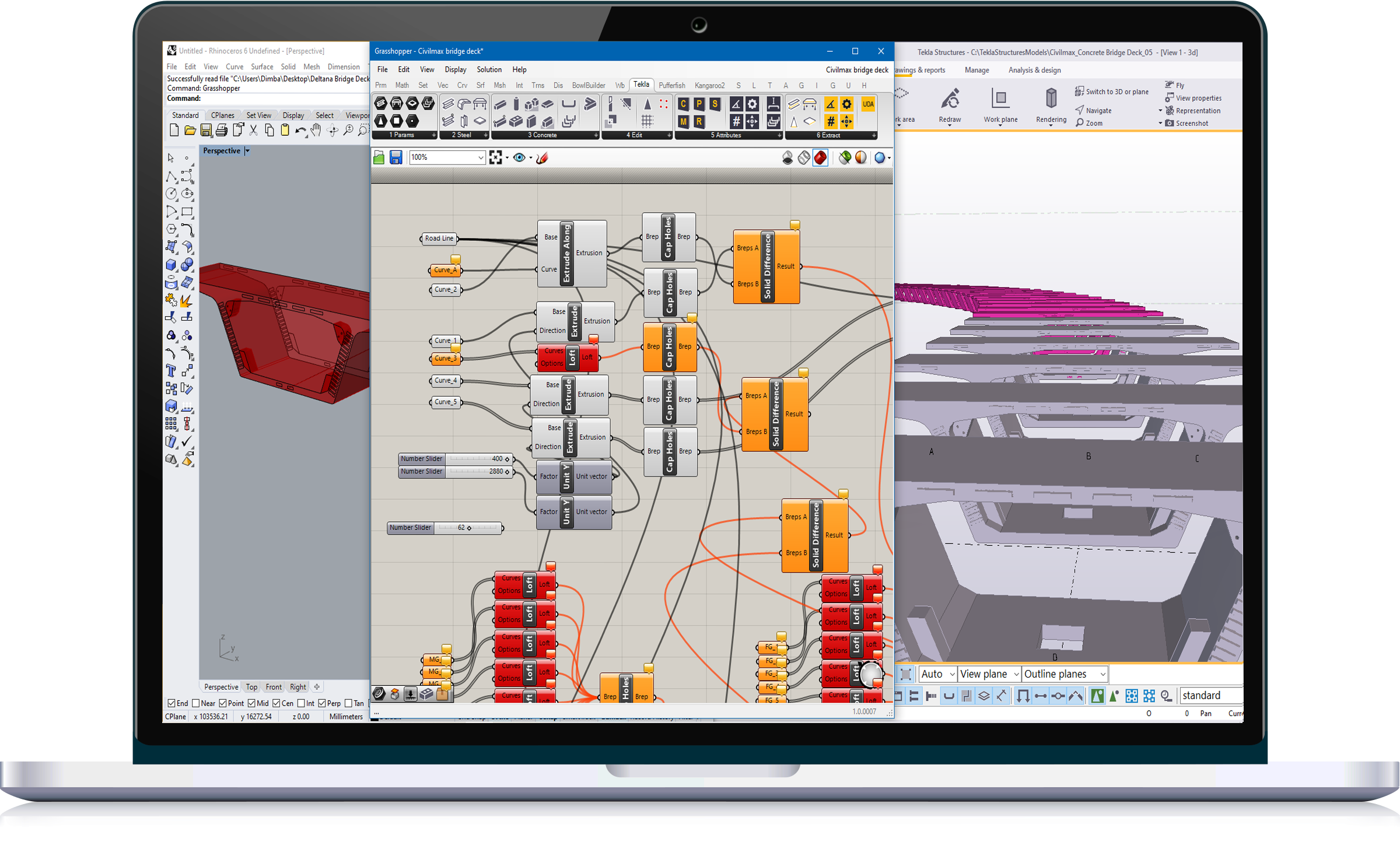Click the UDA component icon
The image size is (1400, 842).
pos(868,105)
